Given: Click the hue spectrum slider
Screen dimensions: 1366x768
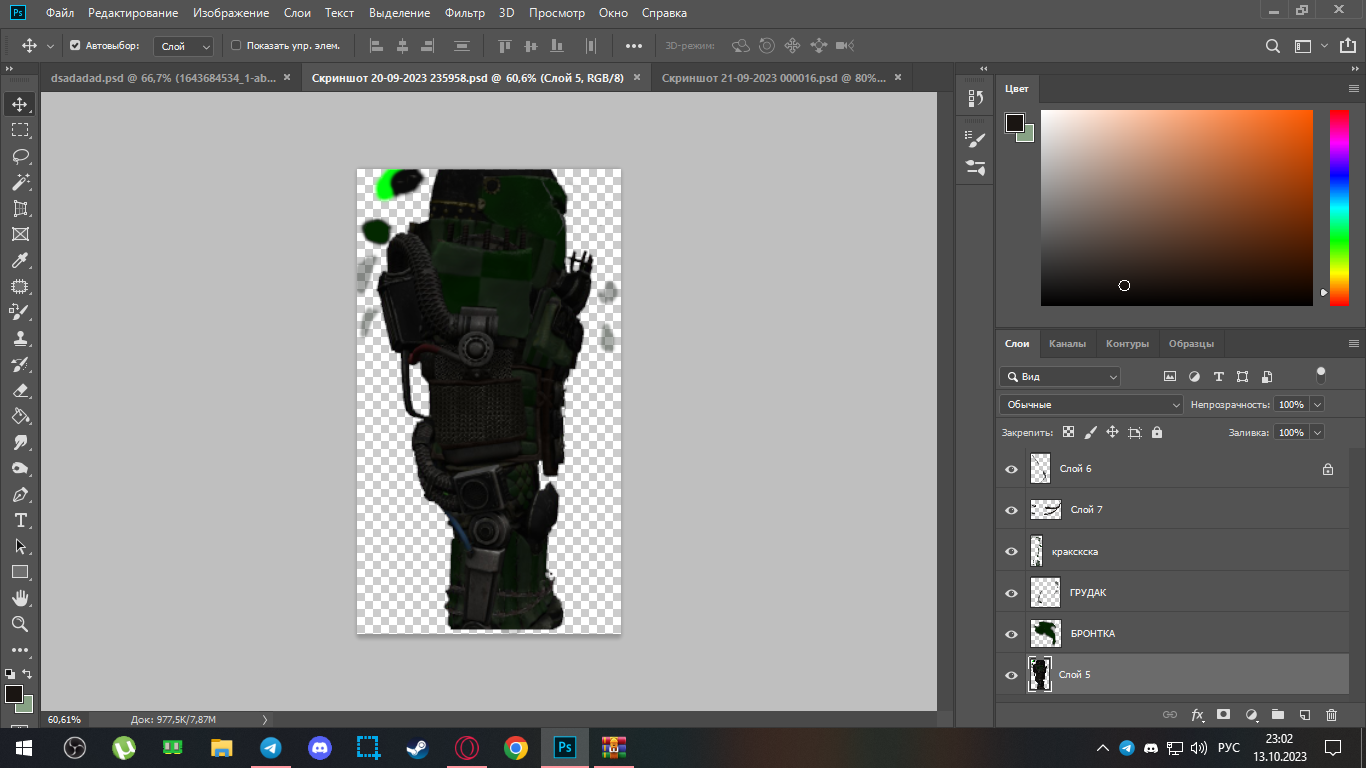Looking at the screenshot, I should coord(1339,207).
